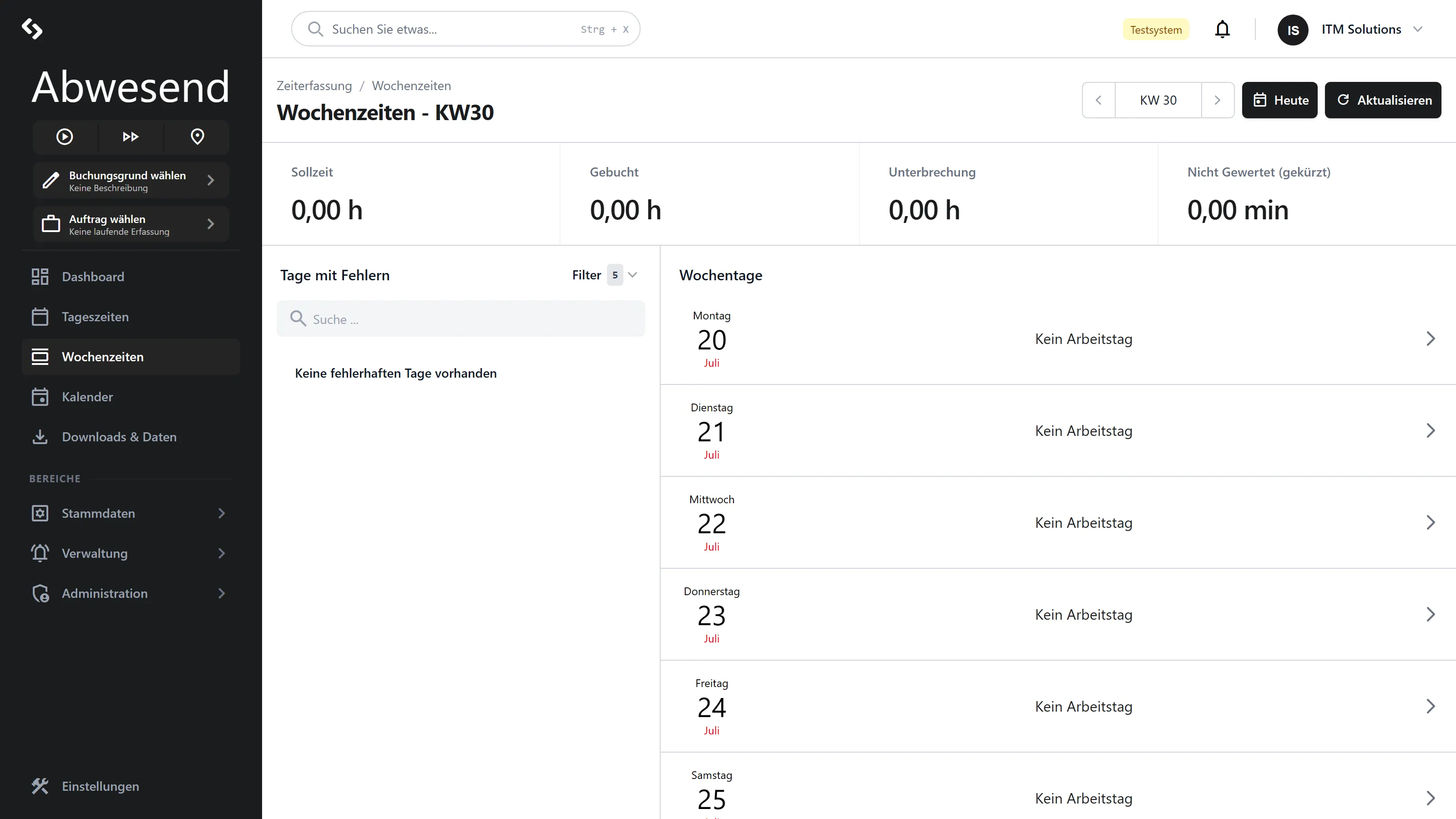Click the Dashboard grid icon

[40, 276]
